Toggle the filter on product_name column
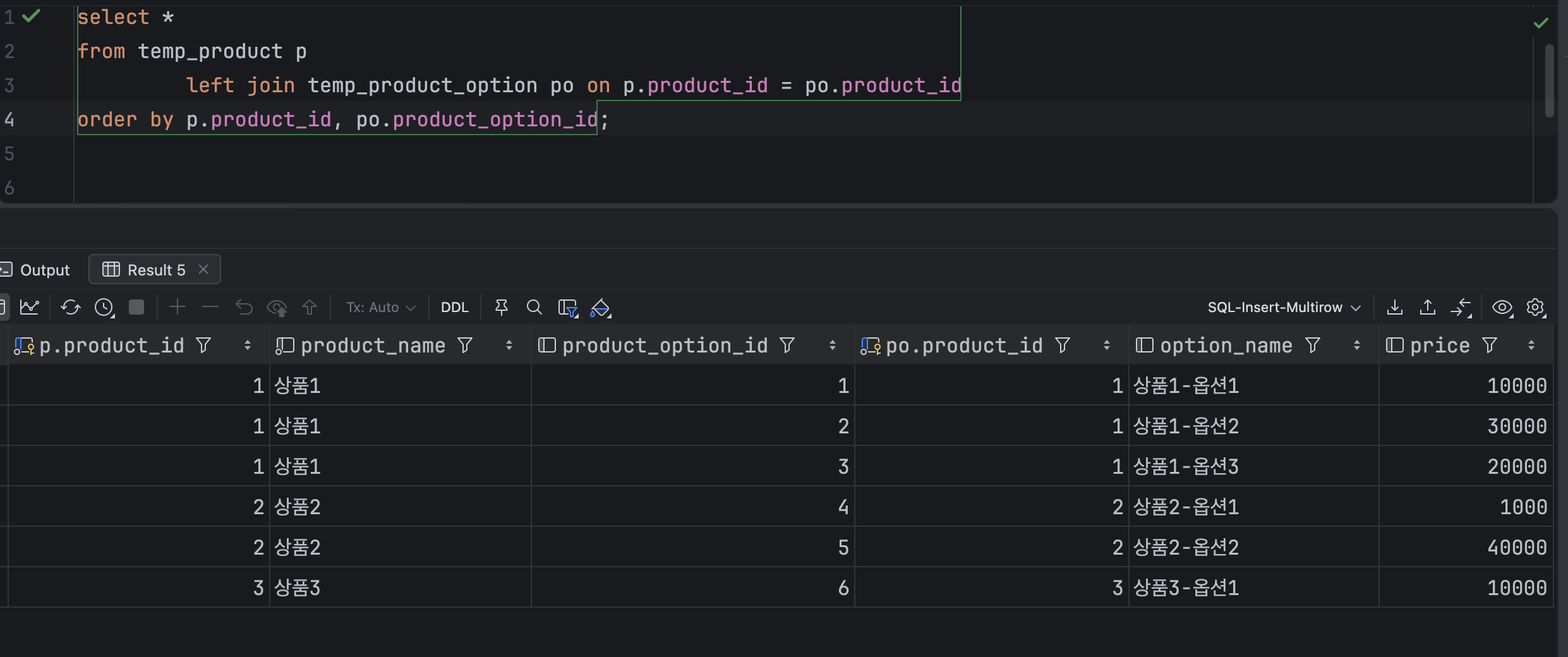 (x=465, y=346)
